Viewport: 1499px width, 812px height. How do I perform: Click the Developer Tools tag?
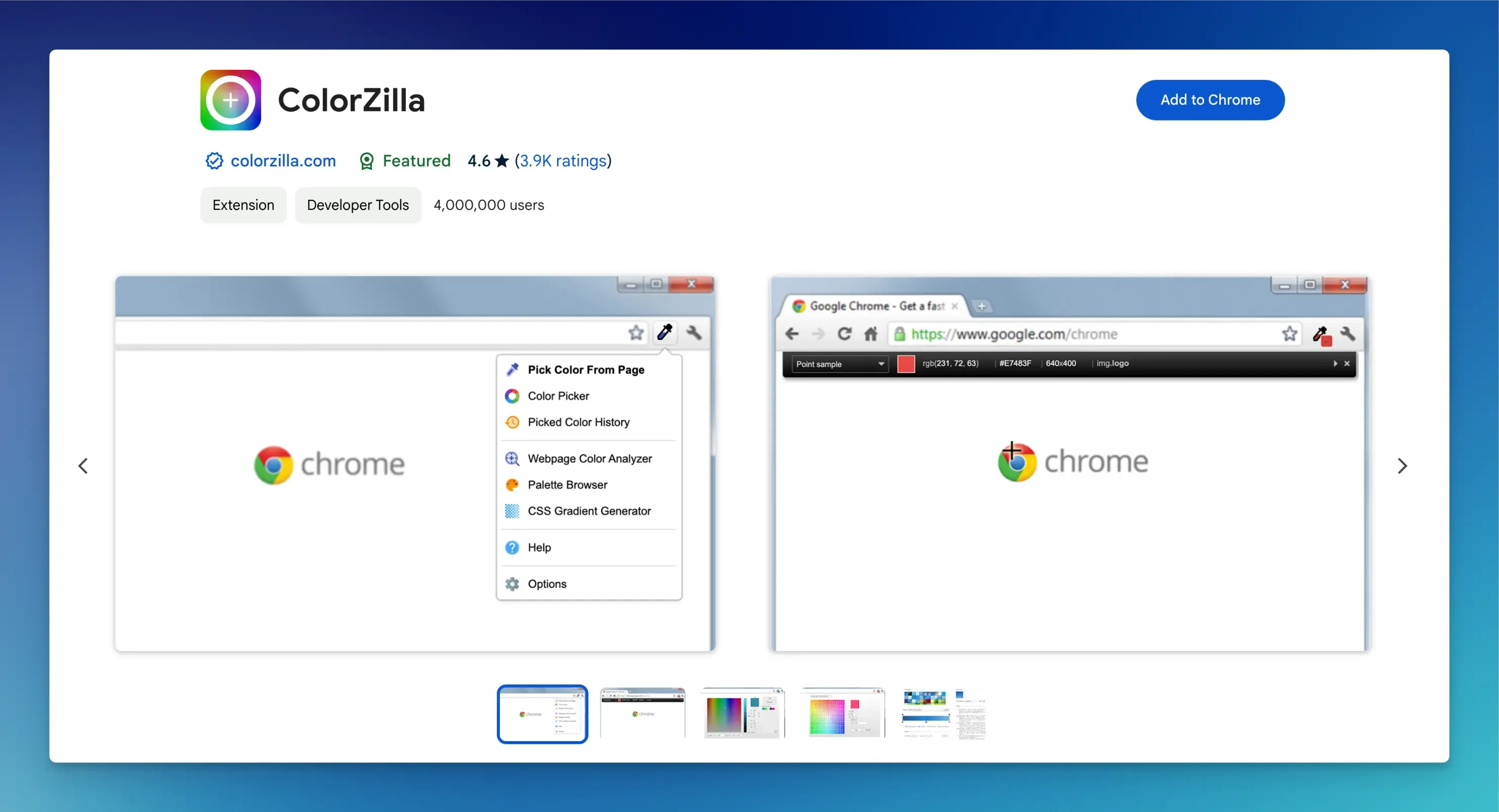(358, 205)
